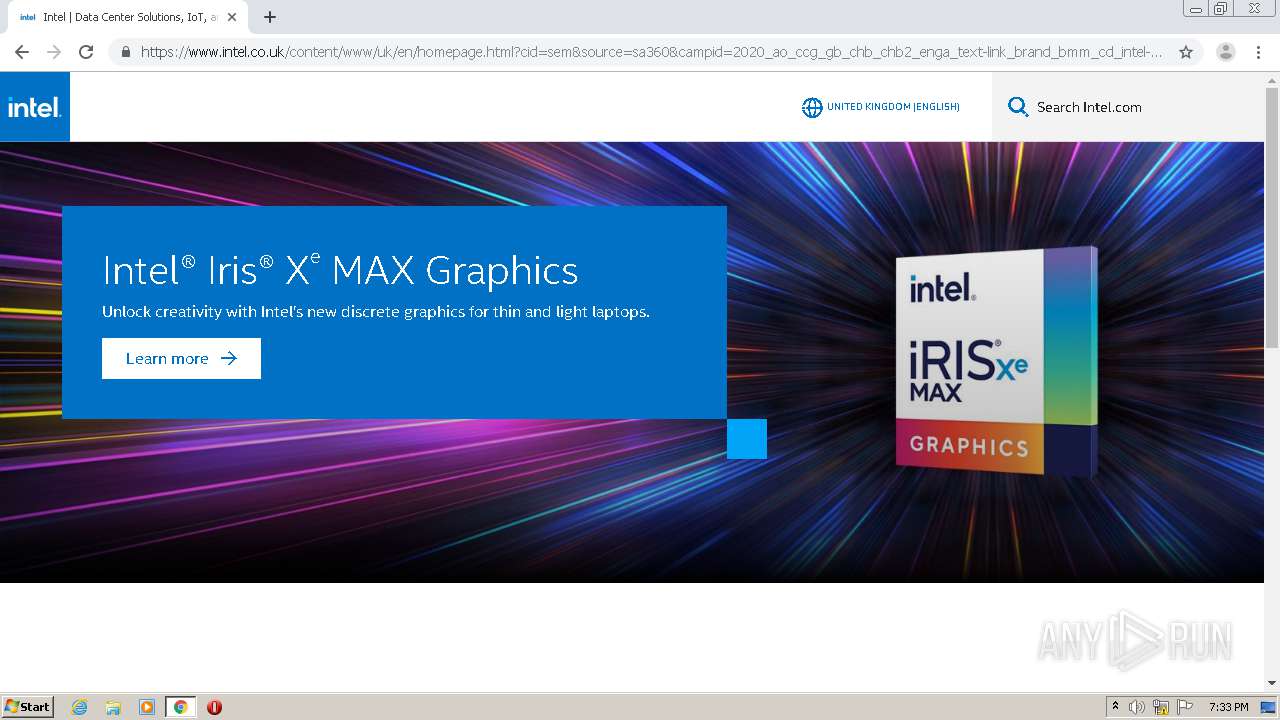1280x720 pixels.
Task: Select the Intel Data Center Solutions tab
Action: coord(127,17)
